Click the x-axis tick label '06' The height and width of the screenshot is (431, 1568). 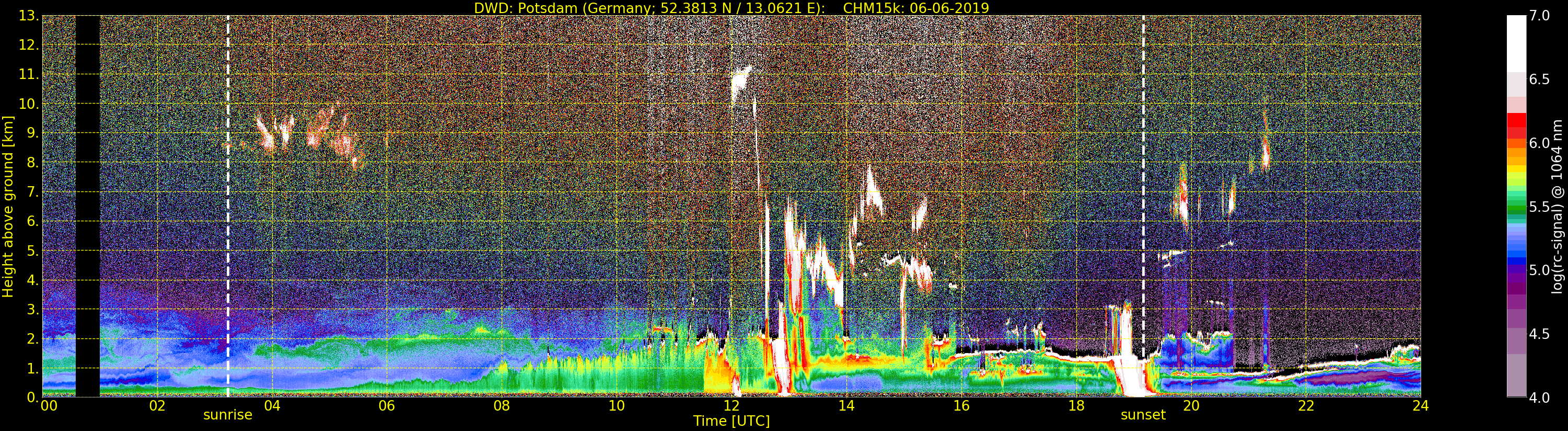[x=387, y=405]
